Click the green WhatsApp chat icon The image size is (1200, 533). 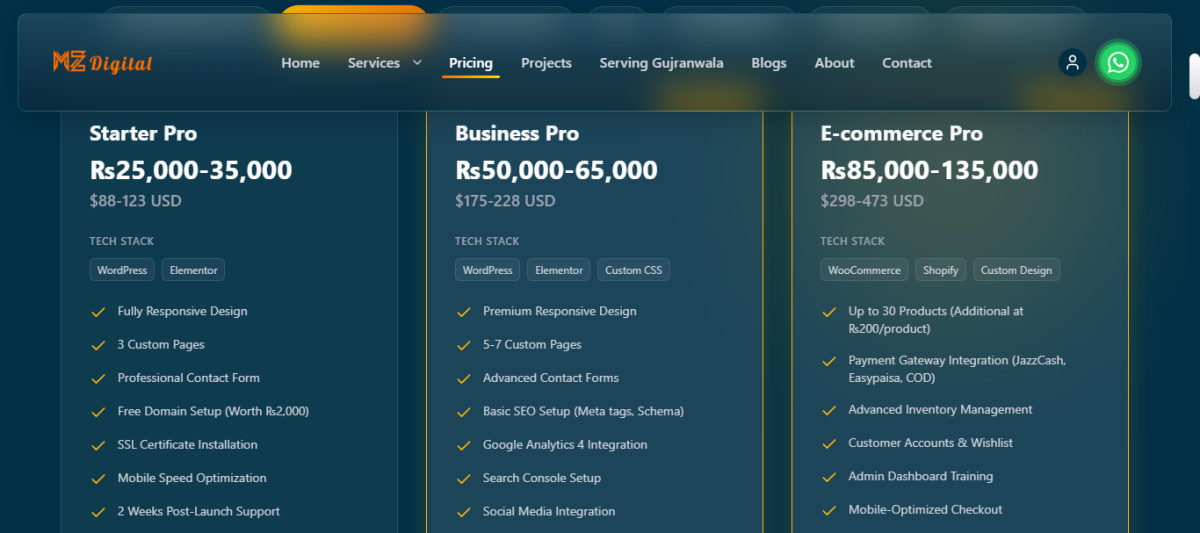pyautogui.click(x=1118, y=63)
